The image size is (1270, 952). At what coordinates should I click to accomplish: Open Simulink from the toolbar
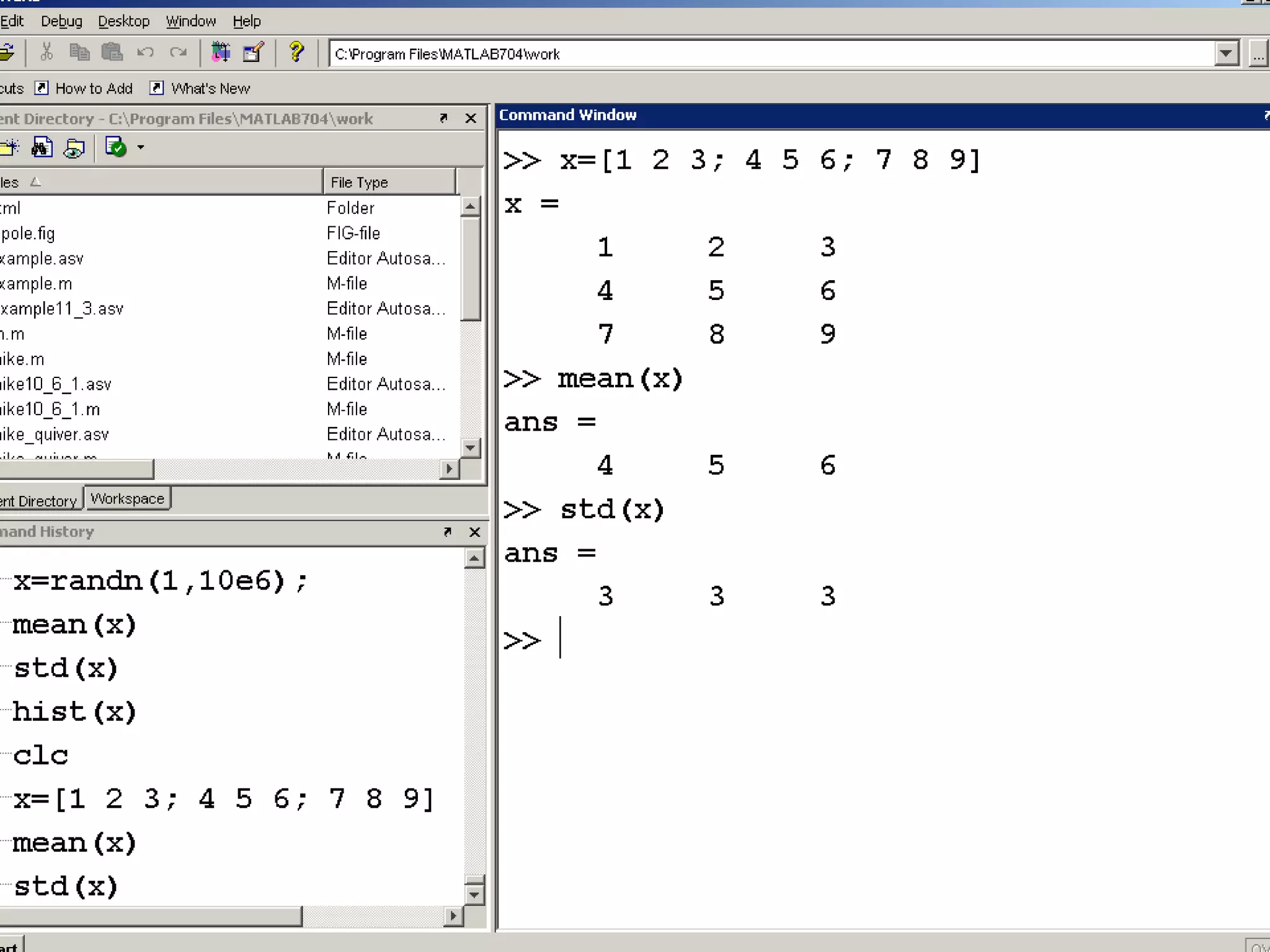tap(220, 53)
